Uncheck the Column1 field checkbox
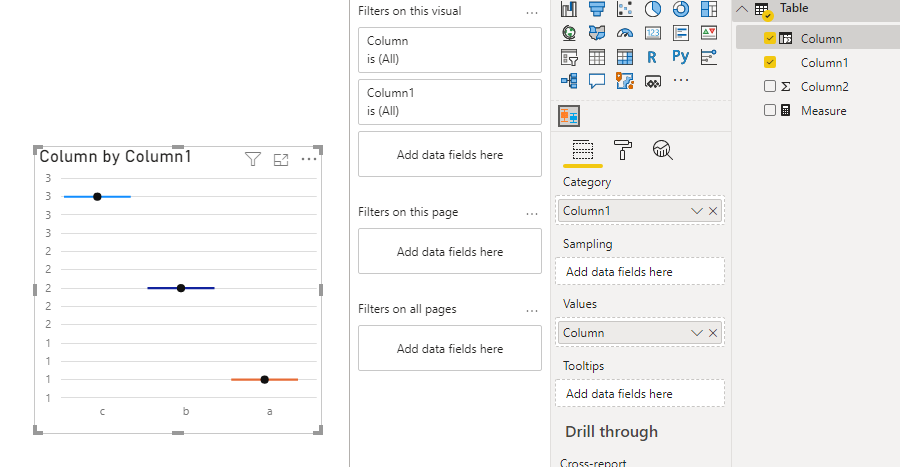900x467 pixels. pyautogui.click(x=770, y=62)
